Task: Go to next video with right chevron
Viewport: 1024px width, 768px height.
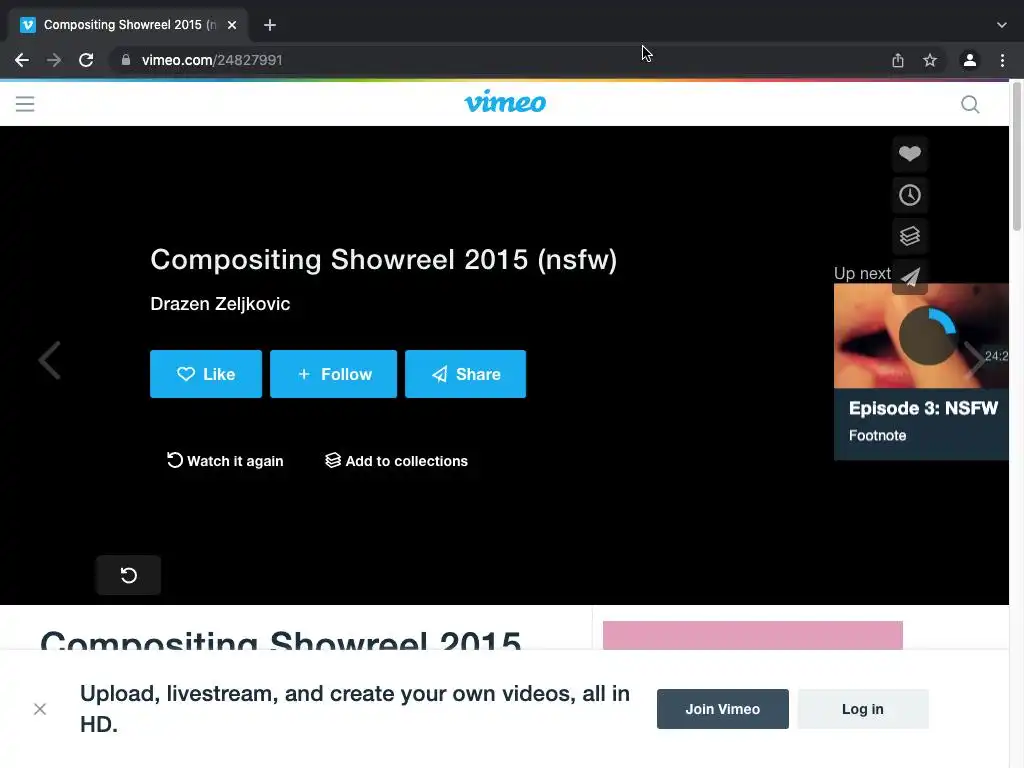Action: pos(974,359)
